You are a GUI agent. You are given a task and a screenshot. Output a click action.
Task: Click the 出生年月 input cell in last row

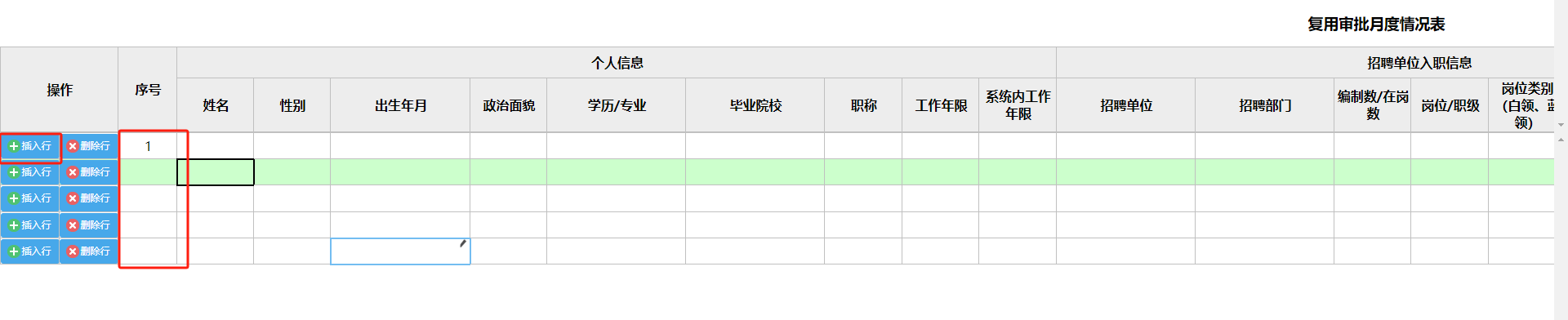400,251
